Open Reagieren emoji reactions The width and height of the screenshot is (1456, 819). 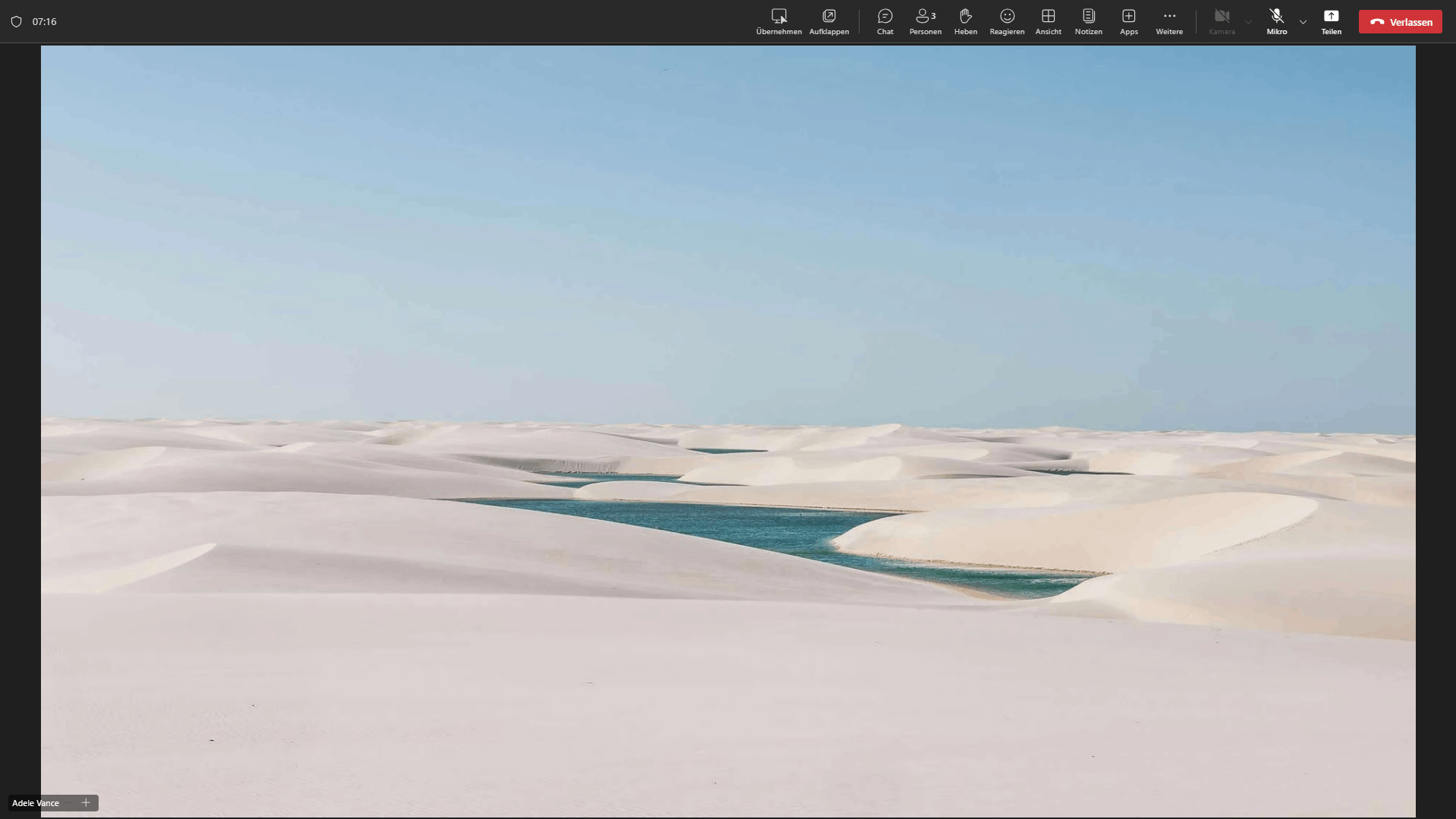[1007, 22]
